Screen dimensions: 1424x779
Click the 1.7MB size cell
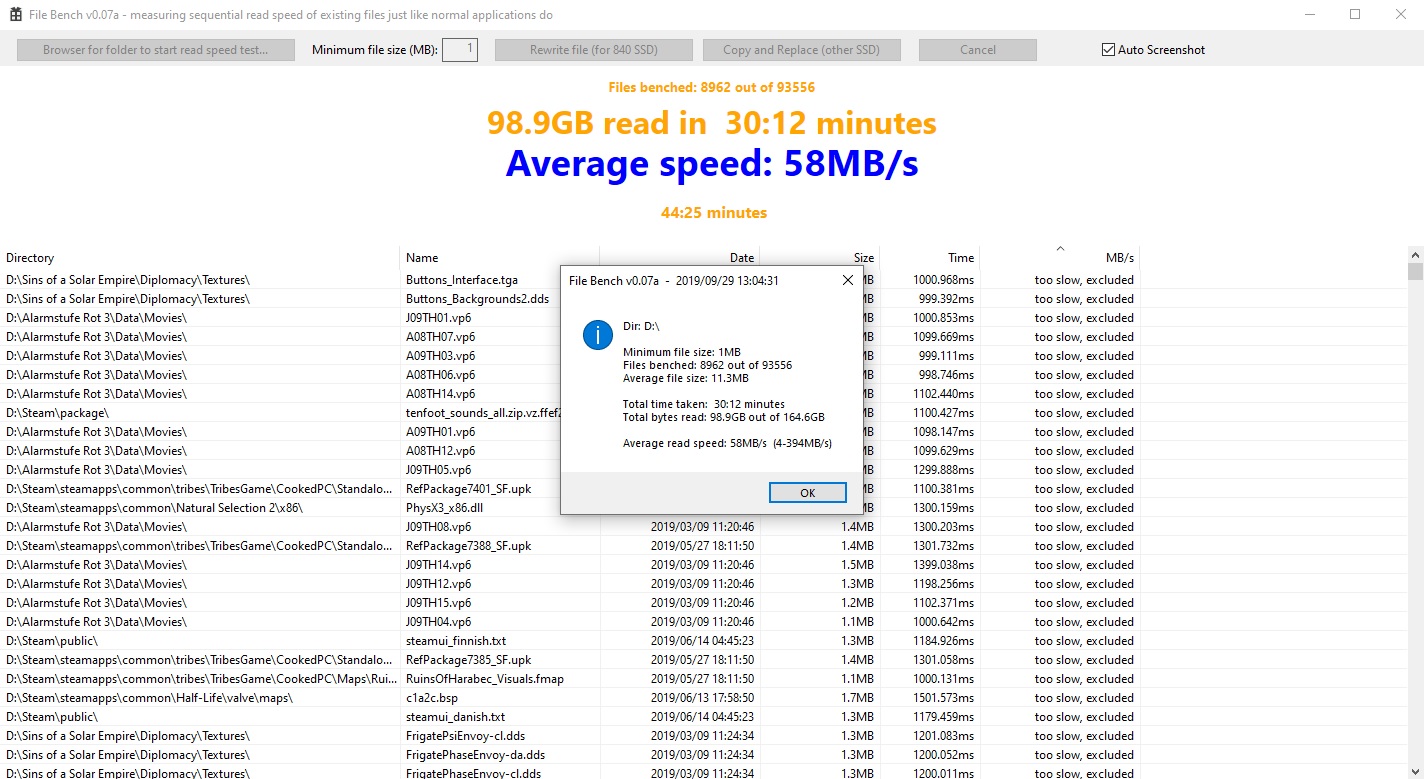(857, 698)
